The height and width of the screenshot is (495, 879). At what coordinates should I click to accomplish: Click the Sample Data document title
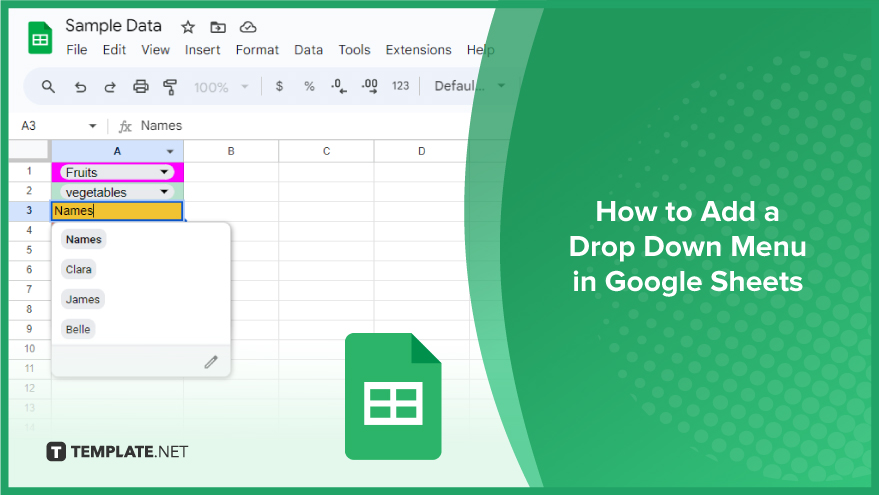[113, 26]
